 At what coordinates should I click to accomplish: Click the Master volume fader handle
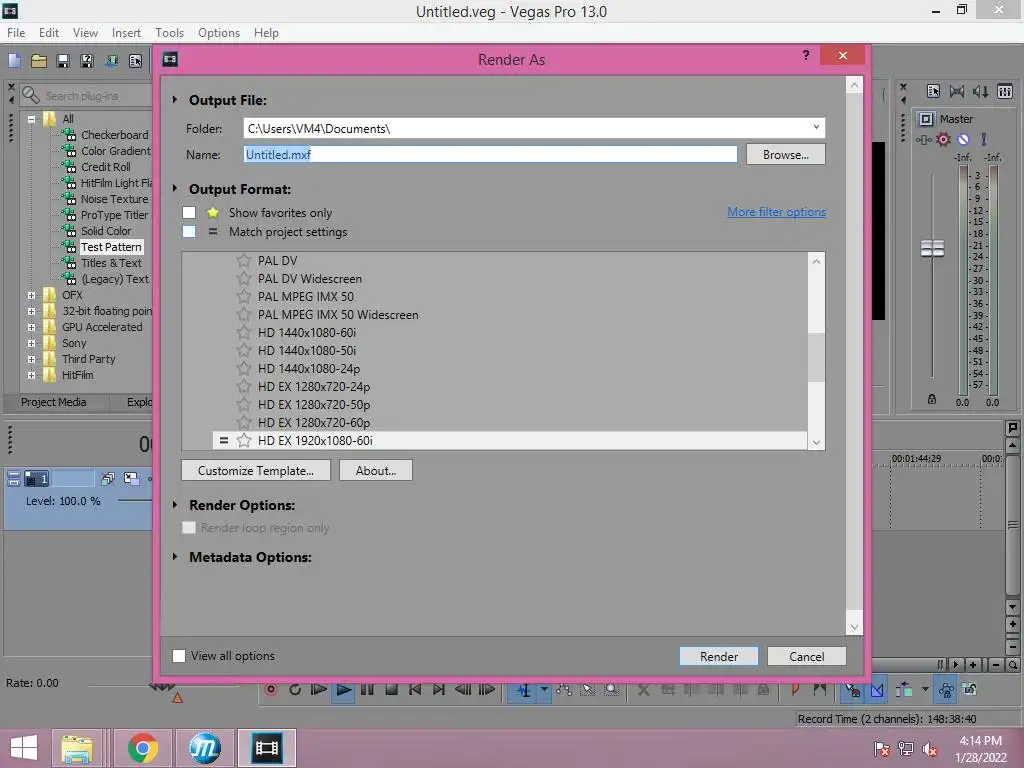coord(932,248)
